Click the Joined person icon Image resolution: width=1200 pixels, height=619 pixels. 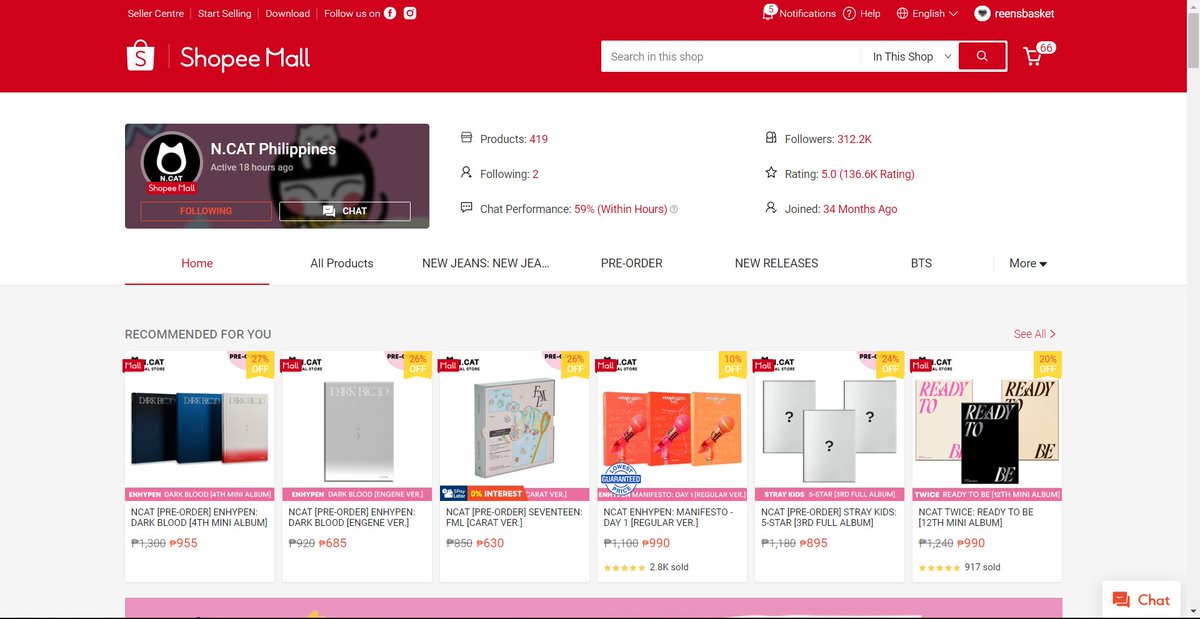tap(771, 208)
